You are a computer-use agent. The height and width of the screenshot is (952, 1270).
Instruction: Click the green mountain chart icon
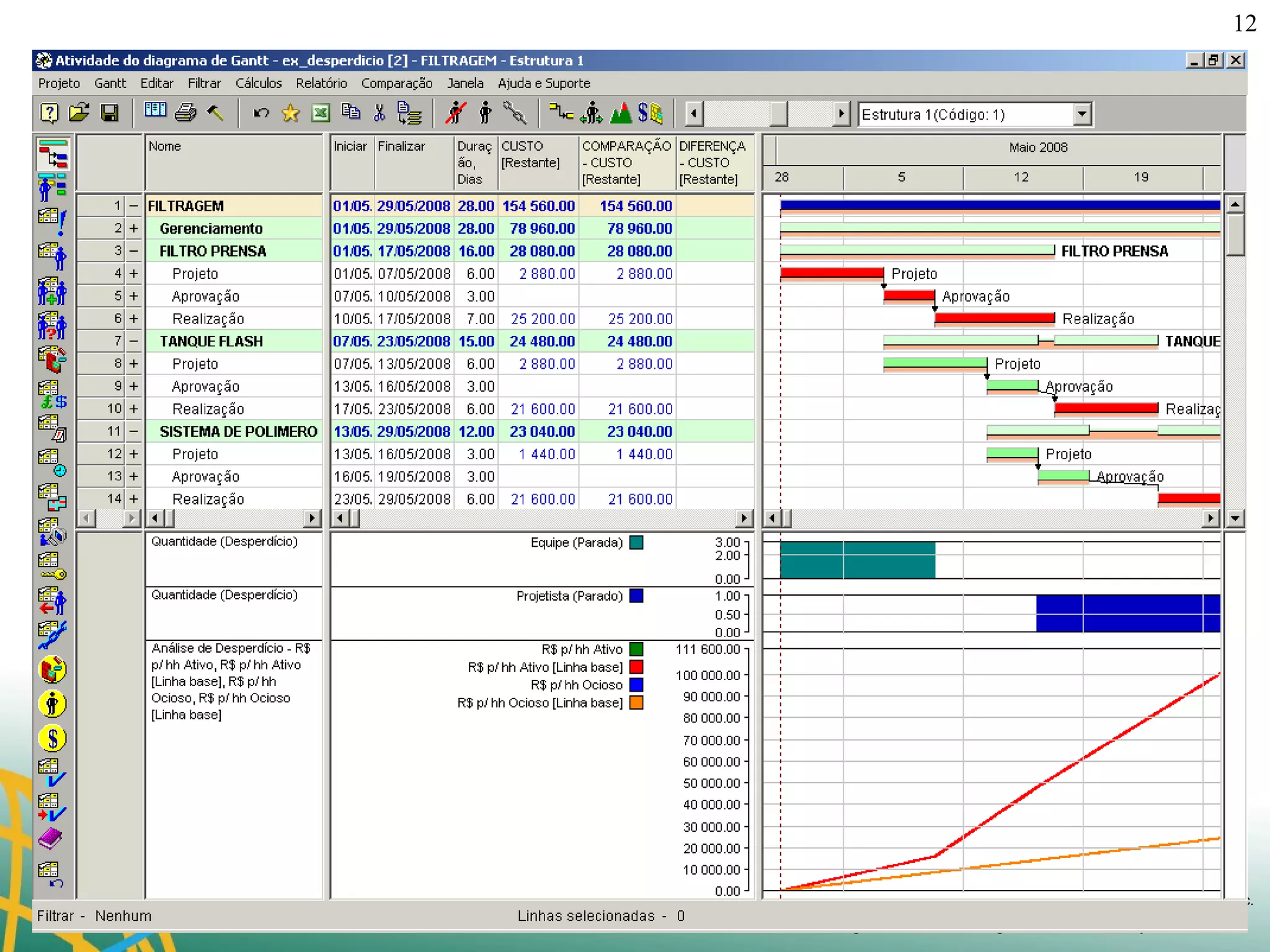click(x=621, y=113)
